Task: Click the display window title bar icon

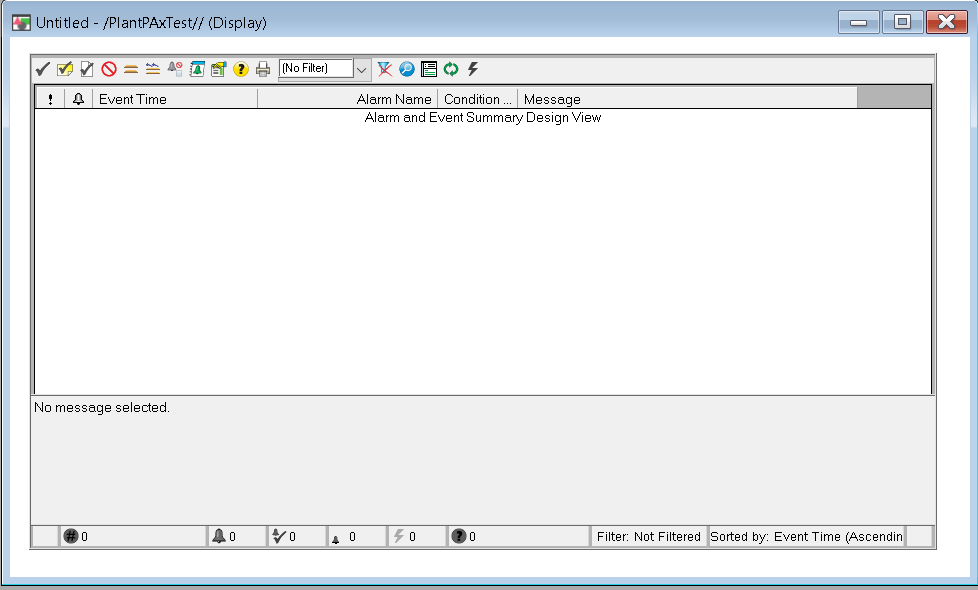Action: (x=21, y=23)
